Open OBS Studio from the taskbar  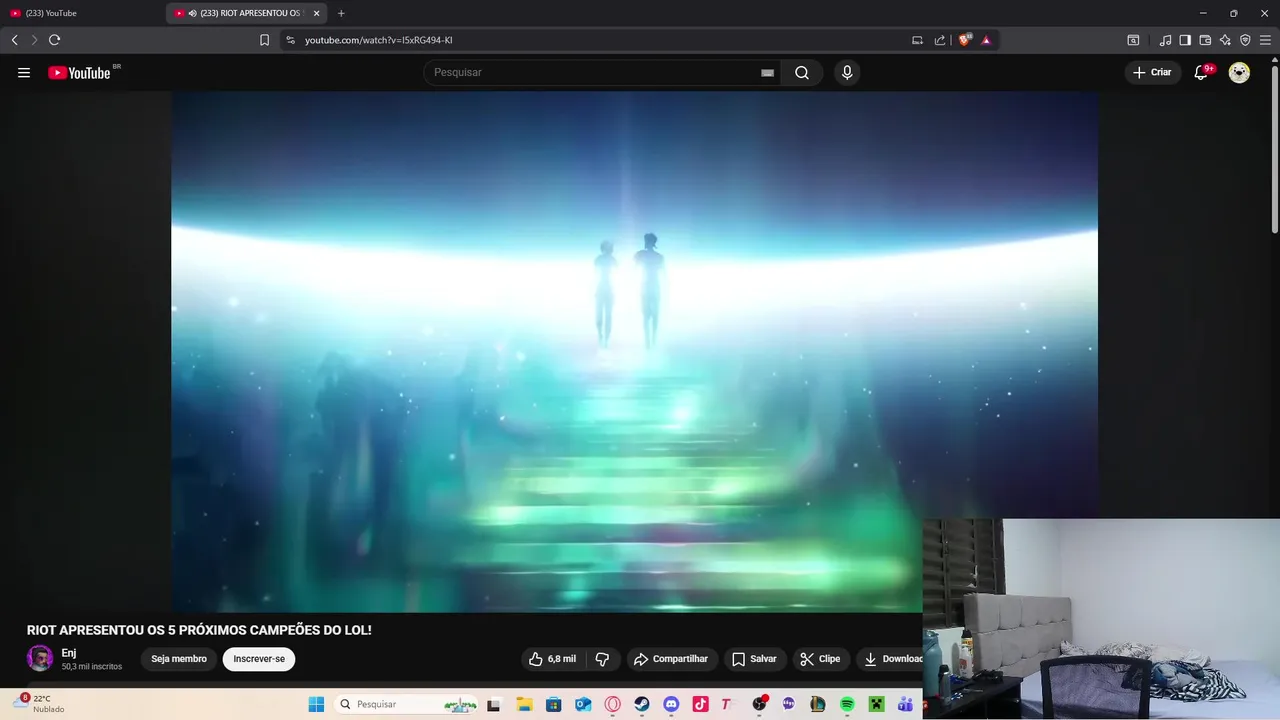point(759,704)
